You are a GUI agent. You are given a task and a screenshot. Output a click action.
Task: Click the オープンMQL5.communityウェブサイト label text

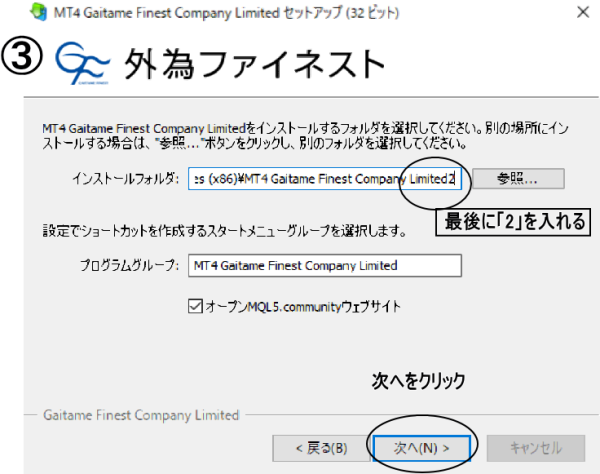click(302, 306)
